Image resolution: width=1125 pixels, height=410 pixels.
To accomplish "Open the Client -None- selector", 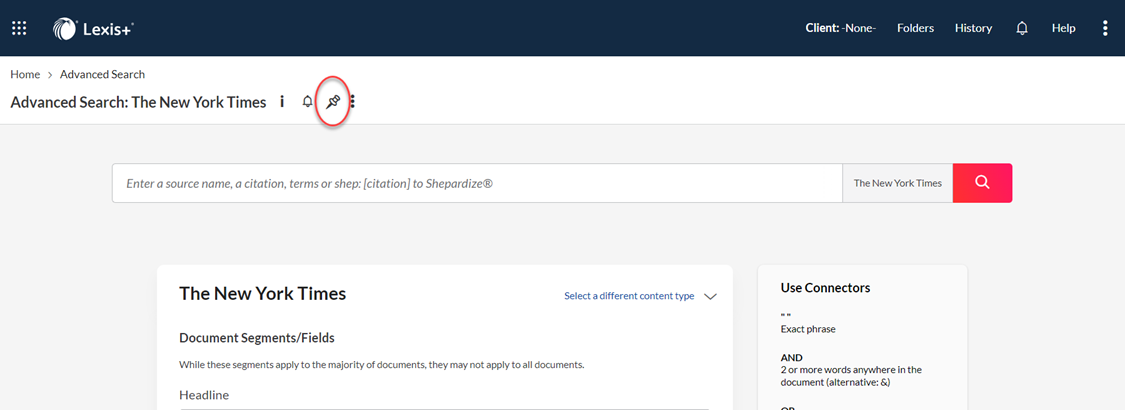I will (841, 29).
